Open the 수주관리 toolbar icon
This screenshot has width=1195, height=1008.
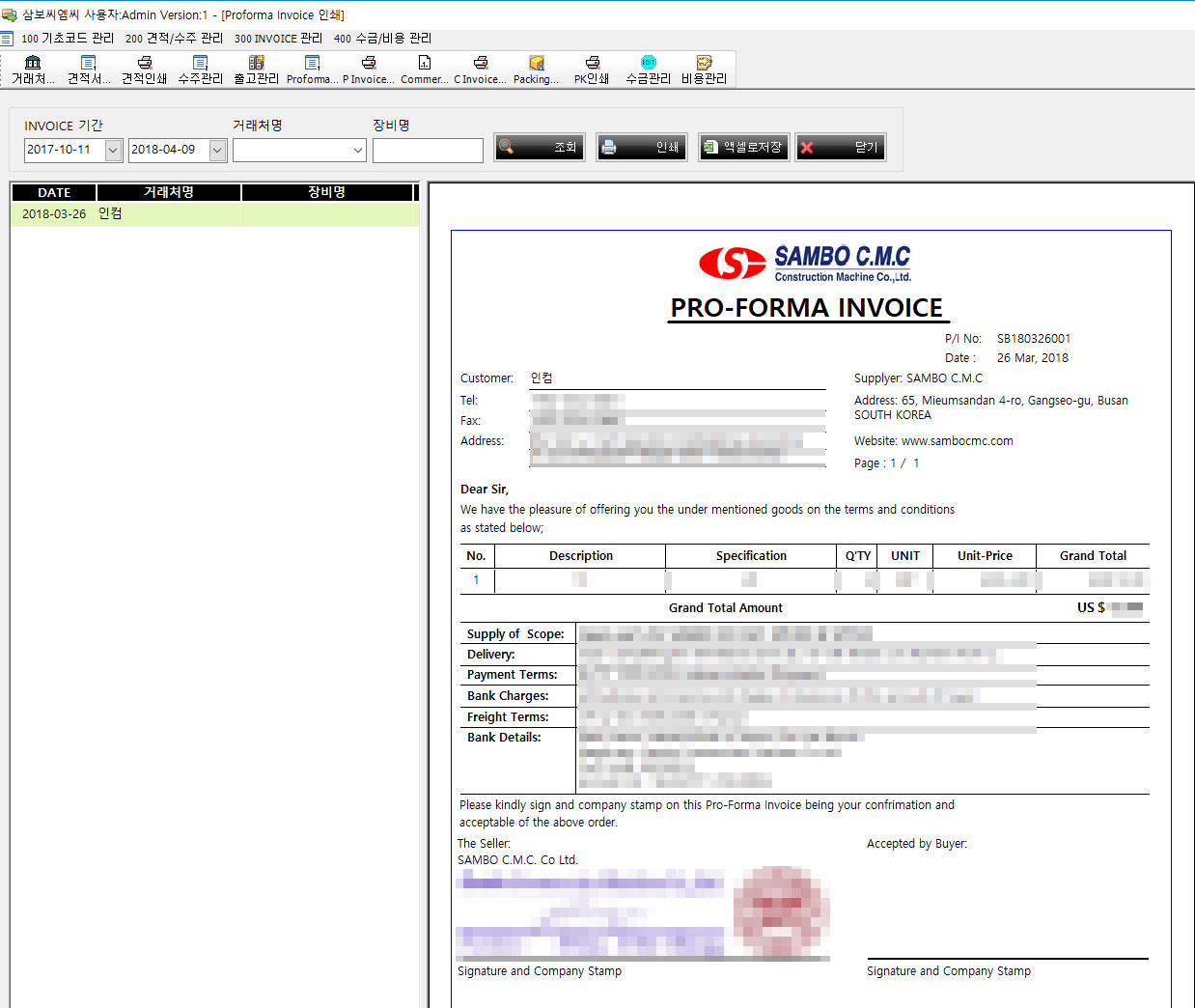pyautogui.click(x=201, y=70)
